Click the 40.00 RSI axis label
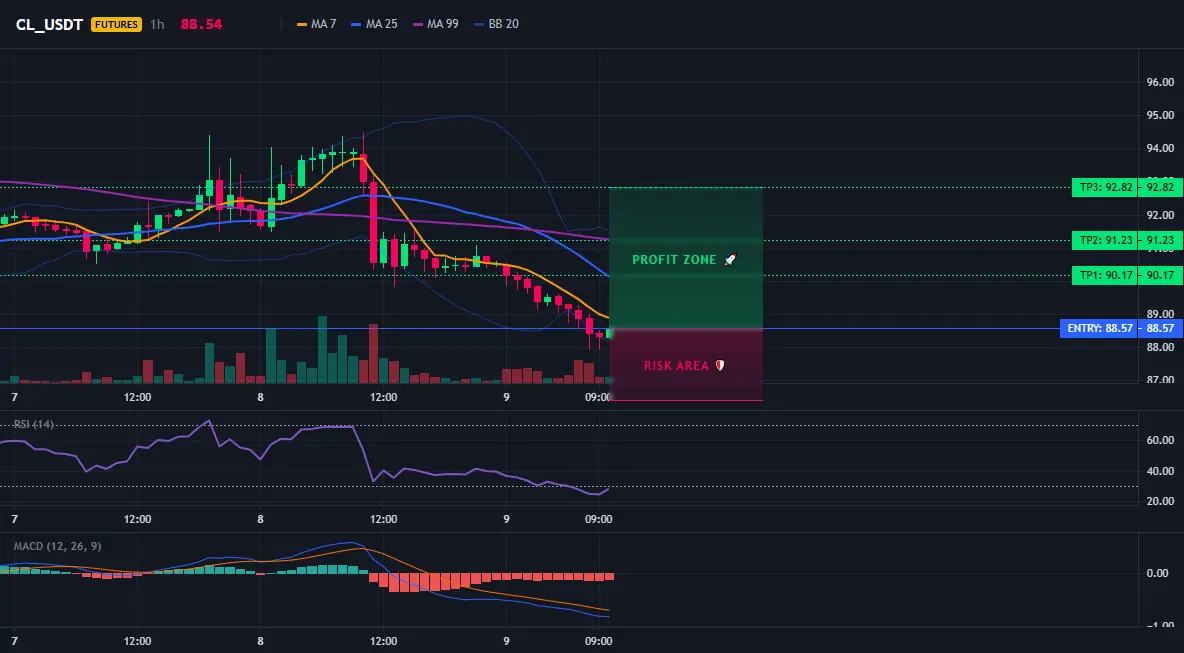Screen dimensions: 1184x653 pos(1161,471)
